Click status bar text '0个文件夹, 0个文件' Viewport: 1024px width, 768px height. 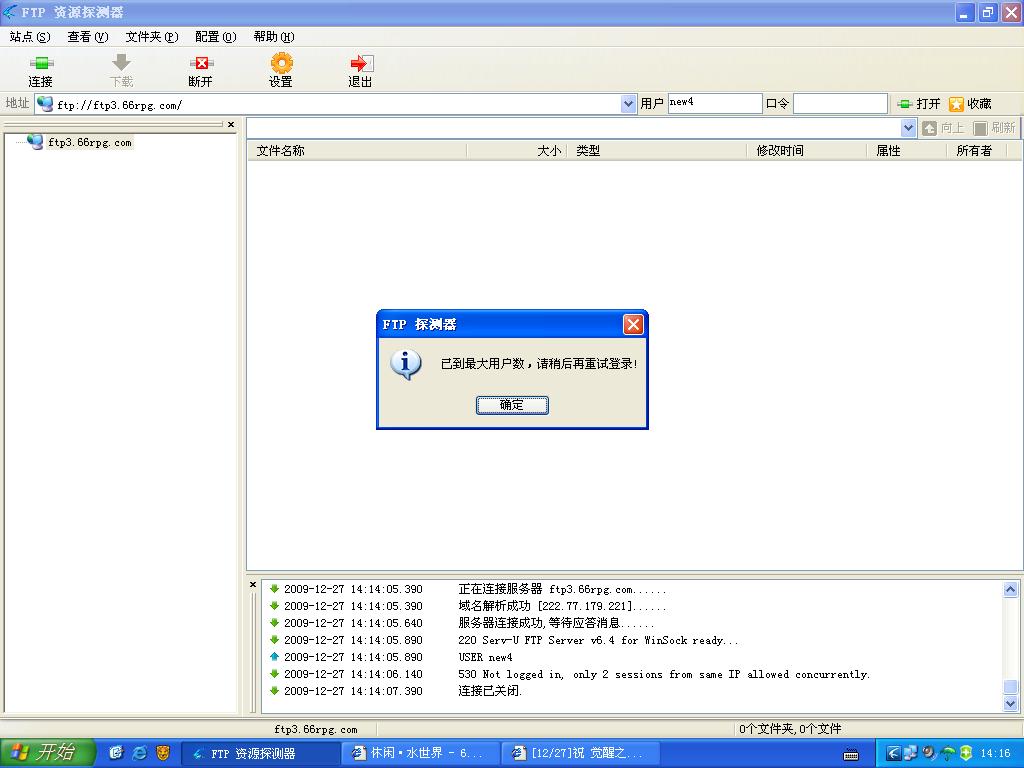[x=790, y=729]
